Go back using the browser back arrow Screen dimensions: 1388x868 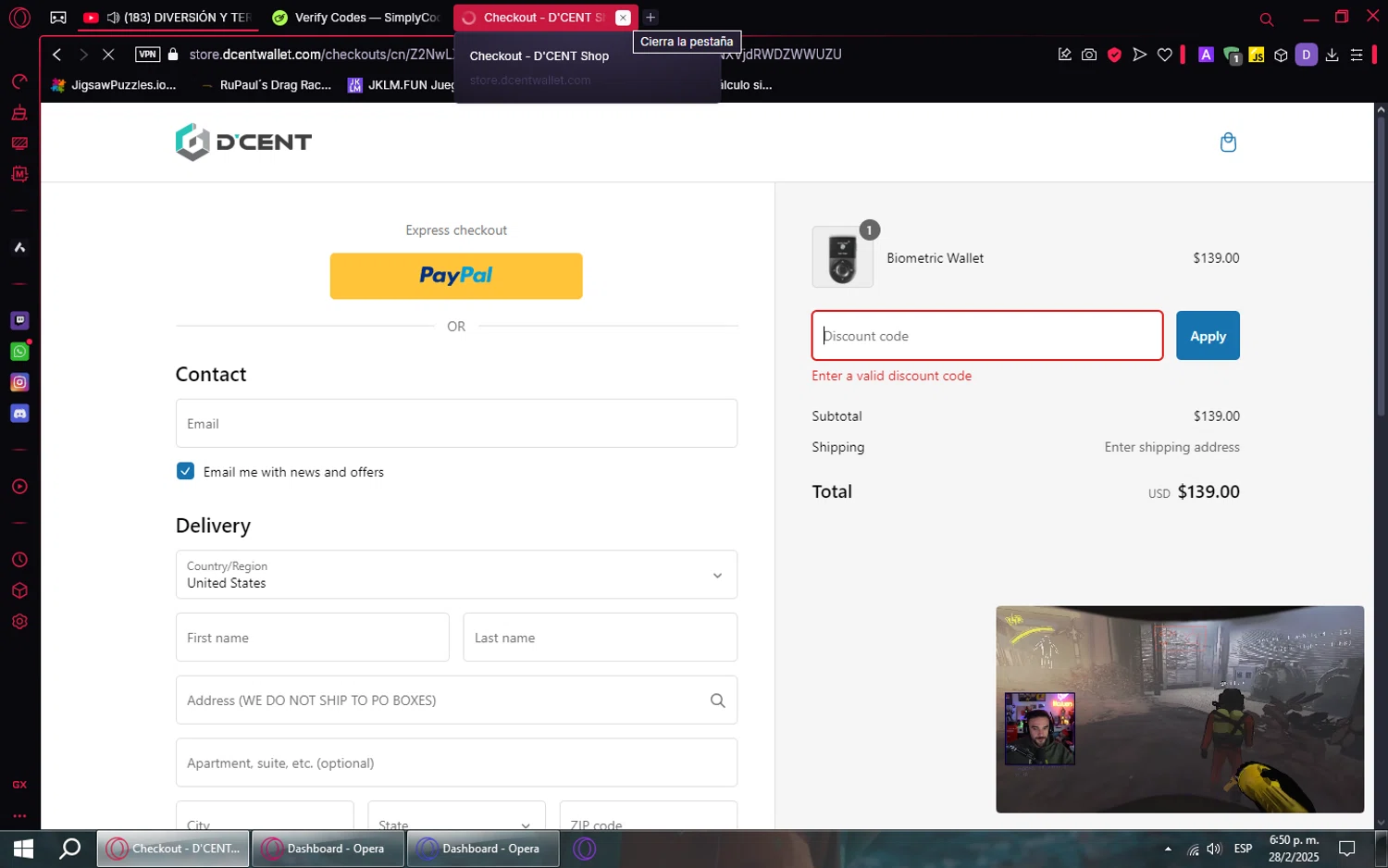point(57,55)
